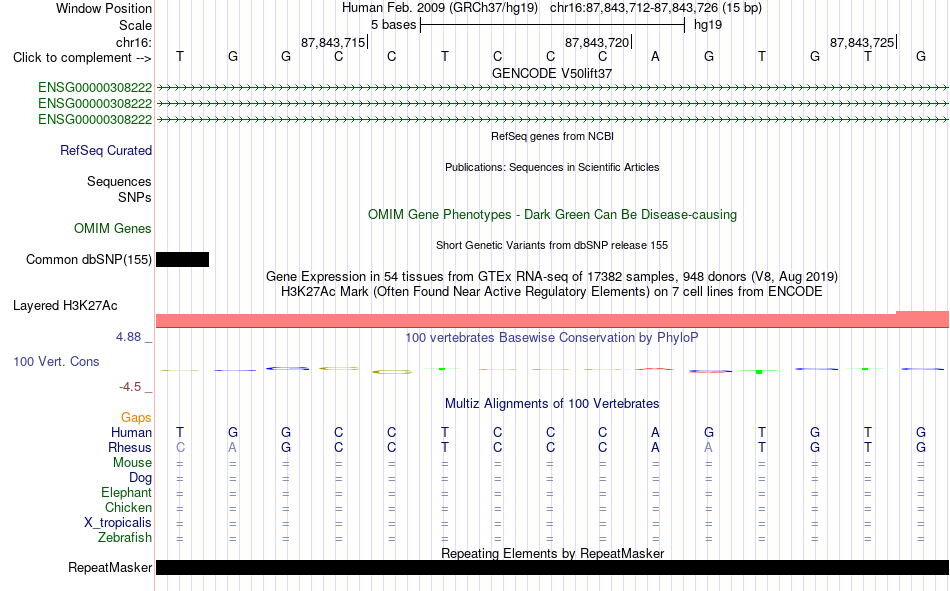Viewport: 950px width, 591px height.
Task: Click the 'GENCODE V50lift37' track title
Action: click(x=552, y=73)
